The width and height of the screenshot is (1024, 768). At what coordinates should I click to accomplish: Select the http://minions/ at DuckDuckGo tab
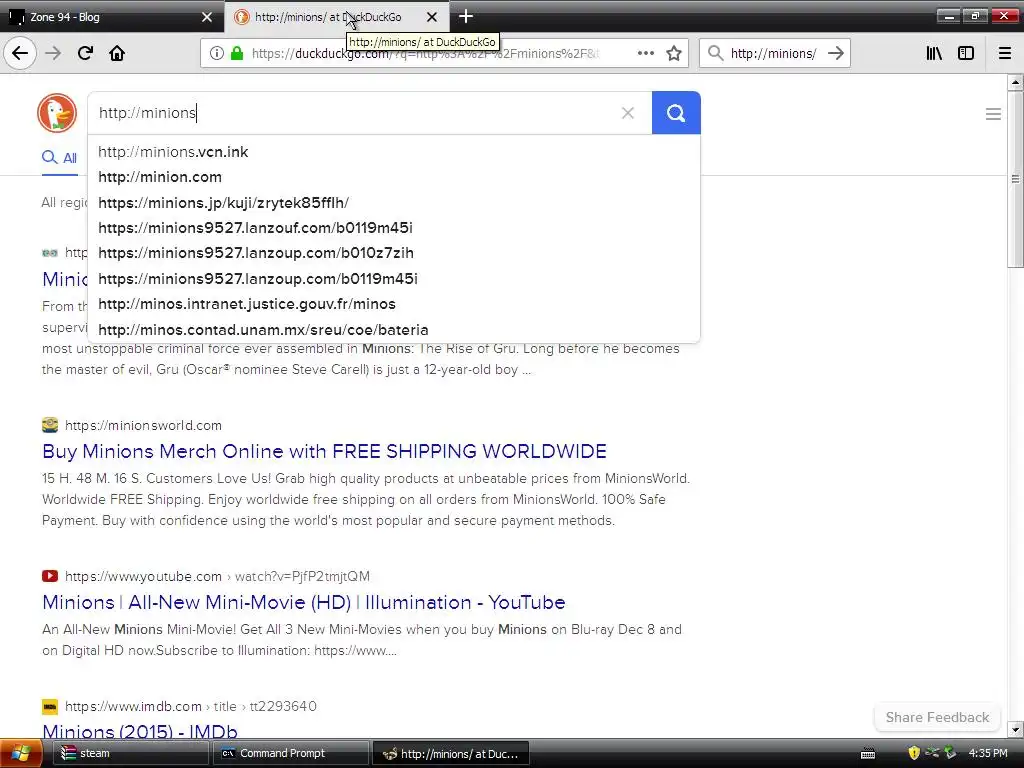(x=336, y=17)
